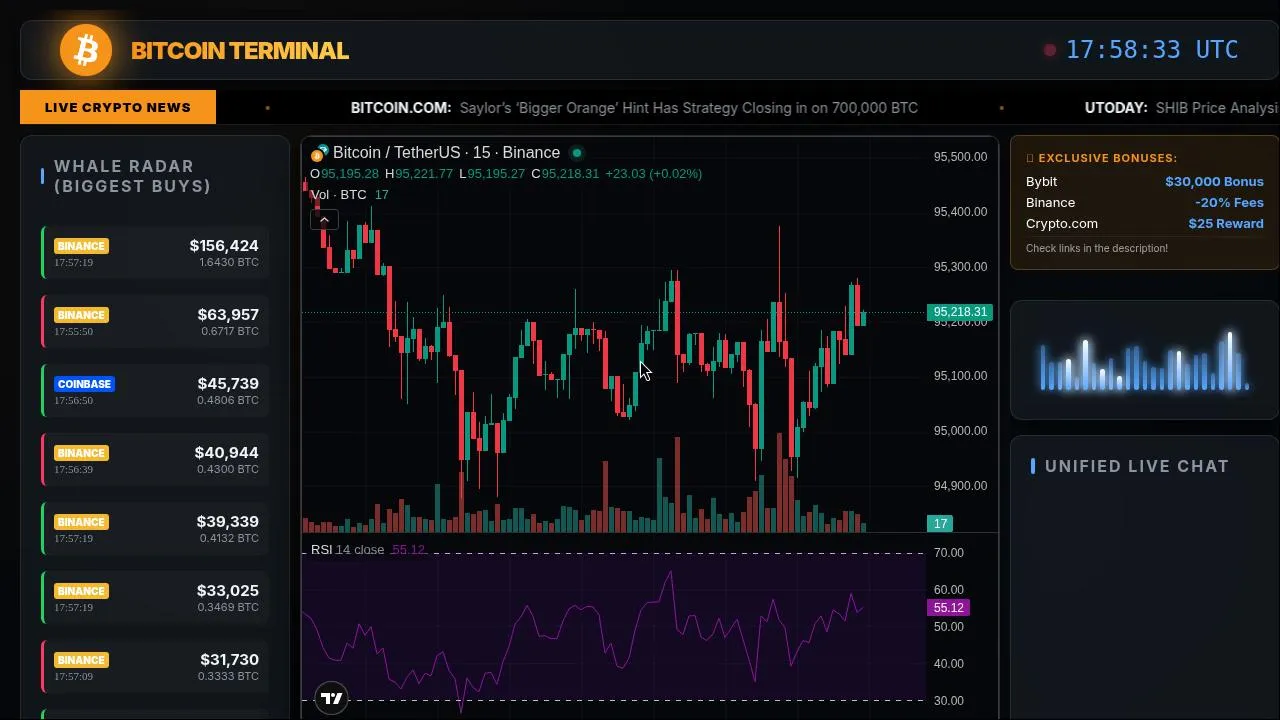Screen dimensions: 1280x720
Task: Click the Binance tag on the $63,957 buy
Action: pos(81,315)
